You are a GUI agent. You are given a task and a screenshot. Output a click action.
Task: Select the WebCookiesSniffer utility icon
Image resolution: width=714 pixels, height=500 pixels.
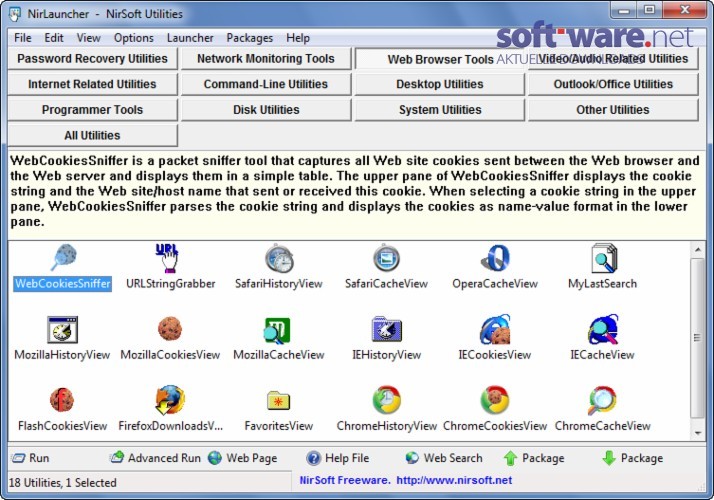[63, 258]
